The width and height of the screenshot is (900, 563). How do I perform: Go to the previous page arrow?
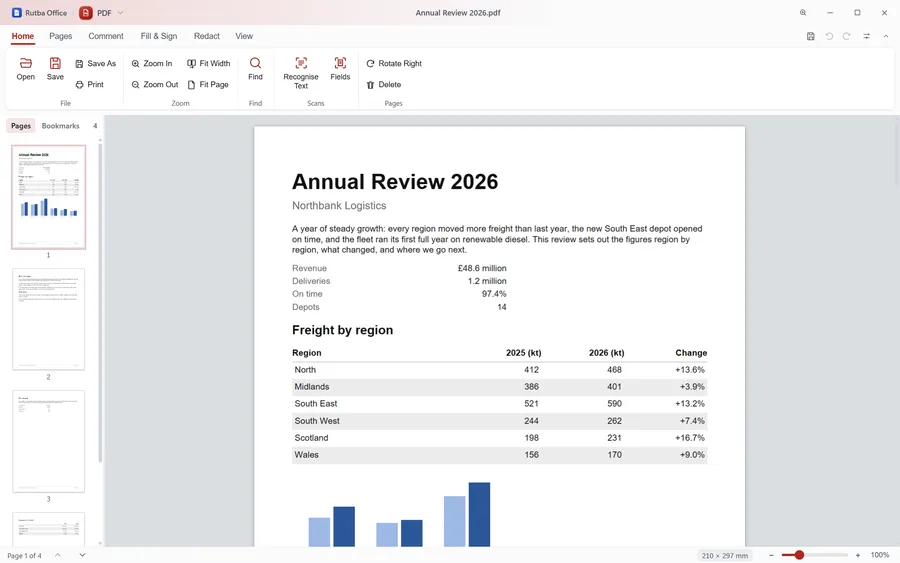(x=57, y=555)
